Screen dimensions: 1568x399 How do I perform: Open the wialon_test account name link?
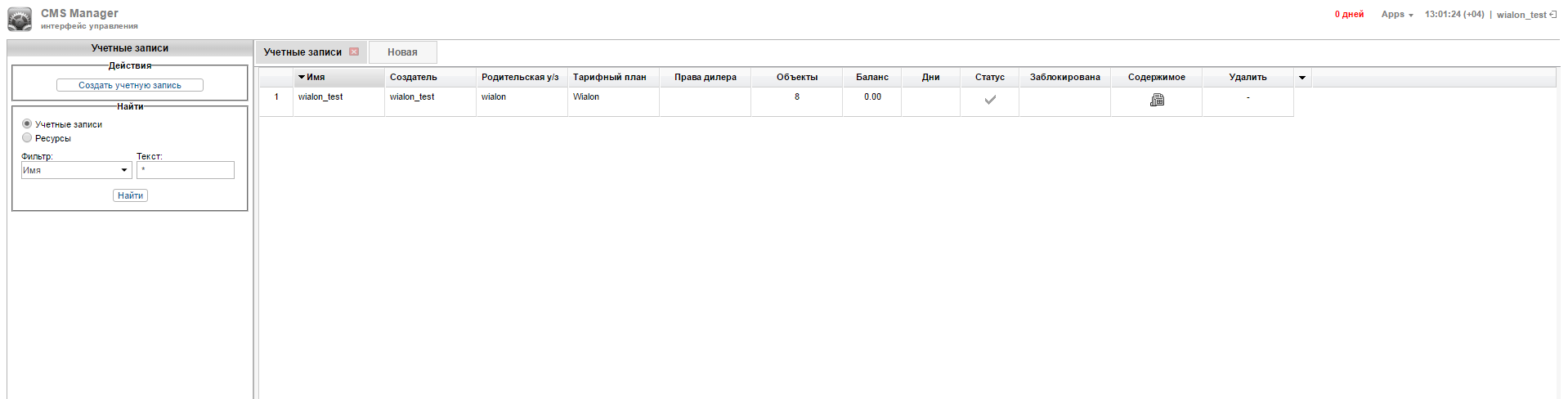pyautogui.click(x=320, y=97)
